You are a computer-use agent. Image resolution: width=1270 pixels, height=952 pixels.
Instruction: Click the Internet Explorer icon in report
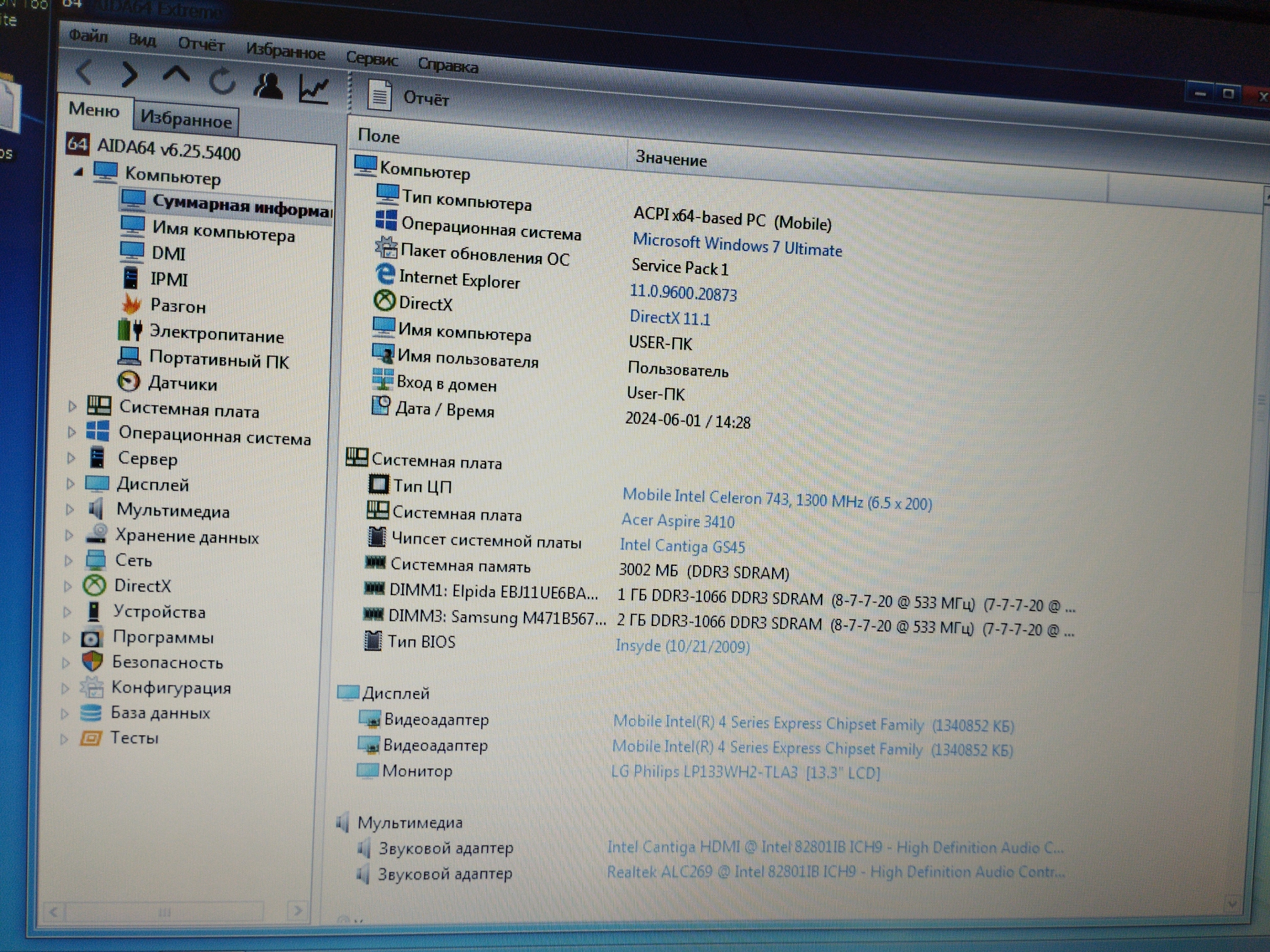[384, 274]
